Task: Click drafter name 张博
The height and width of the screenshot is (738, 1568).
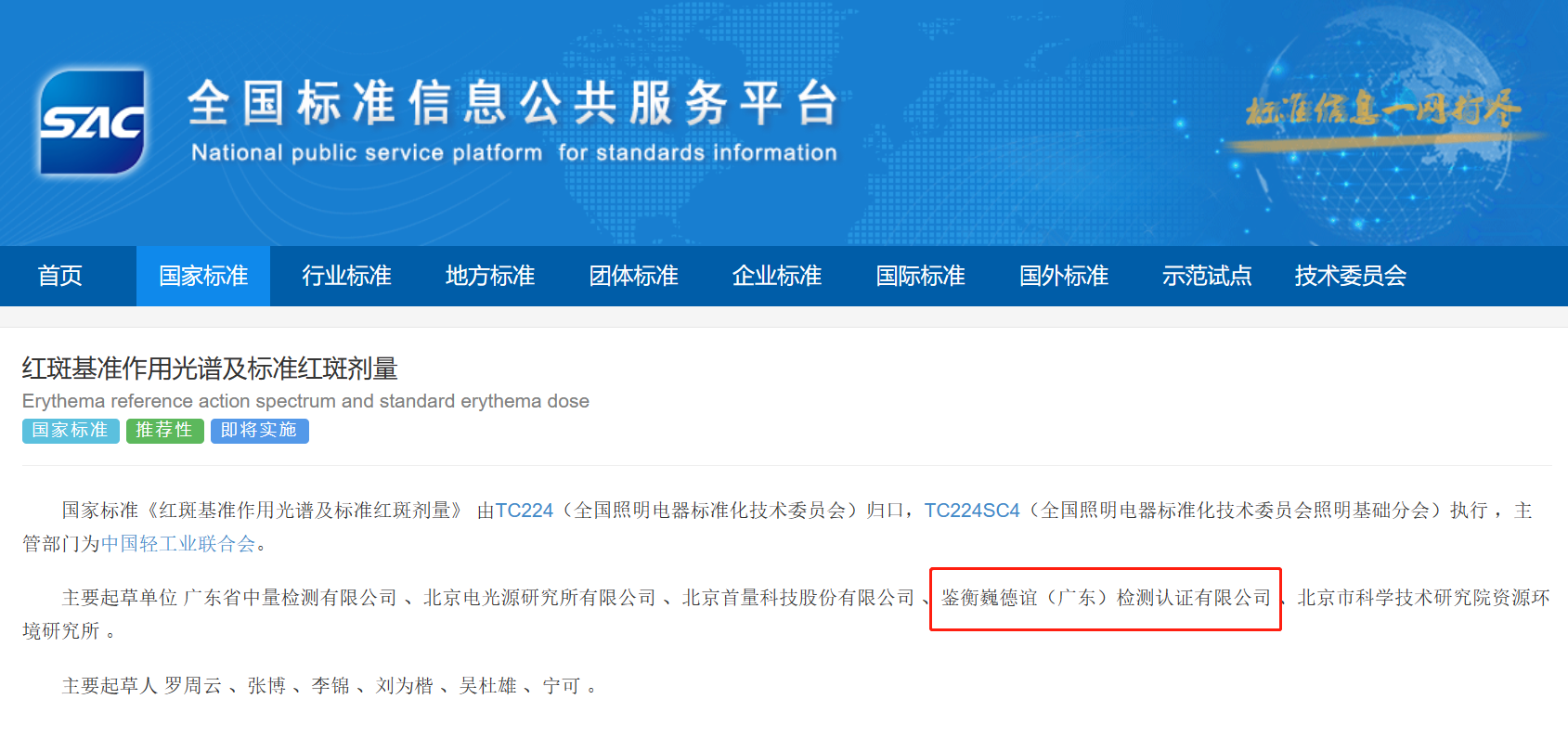Action: (x=266, y=686)
